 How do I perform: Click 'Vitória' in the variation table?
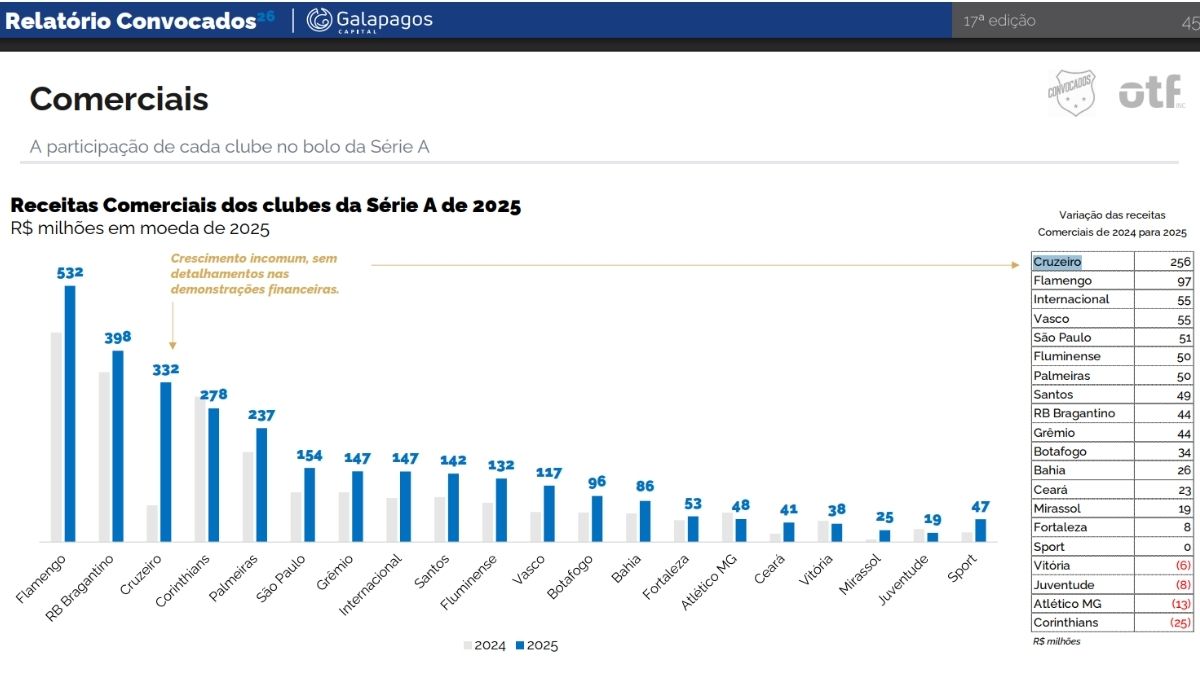click(x=1053, y=566)
